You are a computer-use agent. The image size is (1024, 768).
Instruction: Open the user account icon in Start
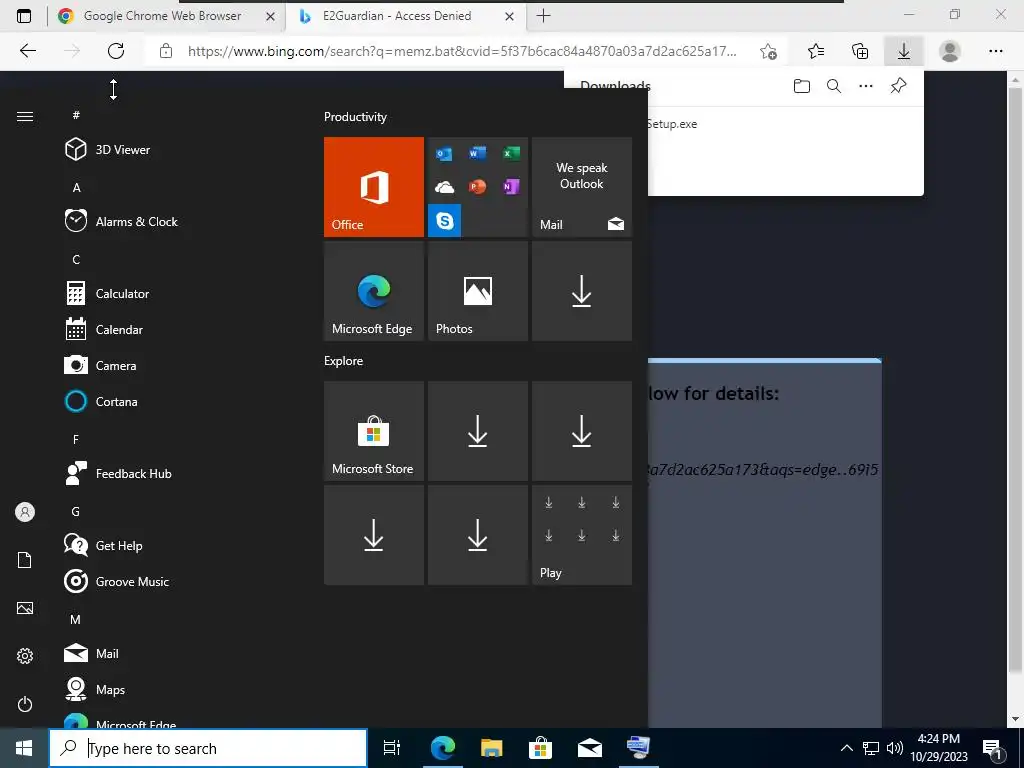[25, 512]
